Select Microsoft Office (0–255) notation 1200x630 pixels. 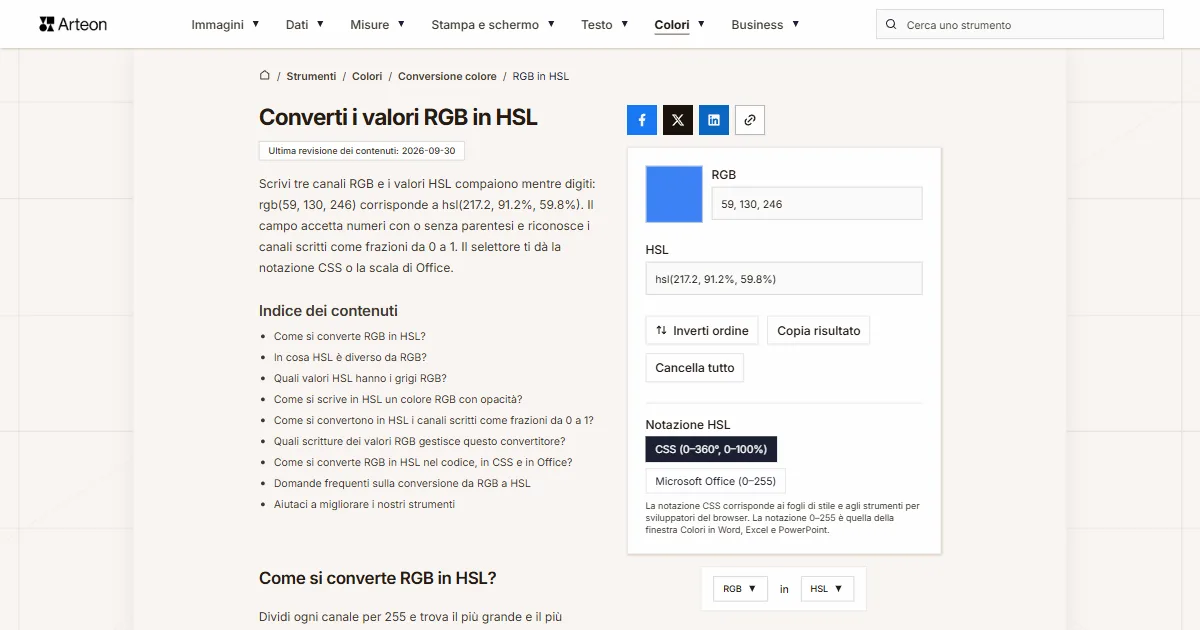pos(716,481)
